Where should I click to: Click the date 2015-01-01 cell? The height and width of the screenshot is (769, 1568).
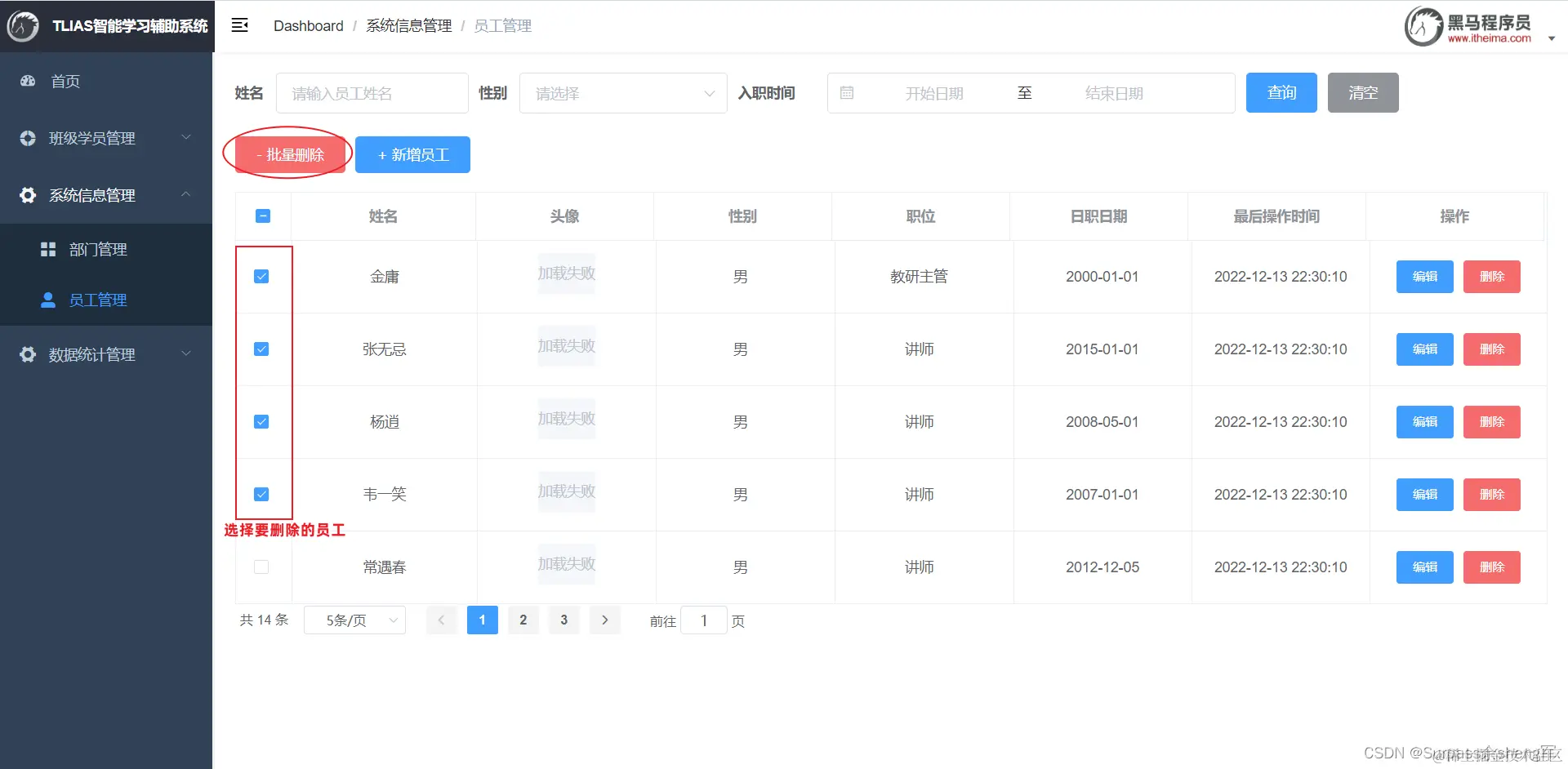1102,349
